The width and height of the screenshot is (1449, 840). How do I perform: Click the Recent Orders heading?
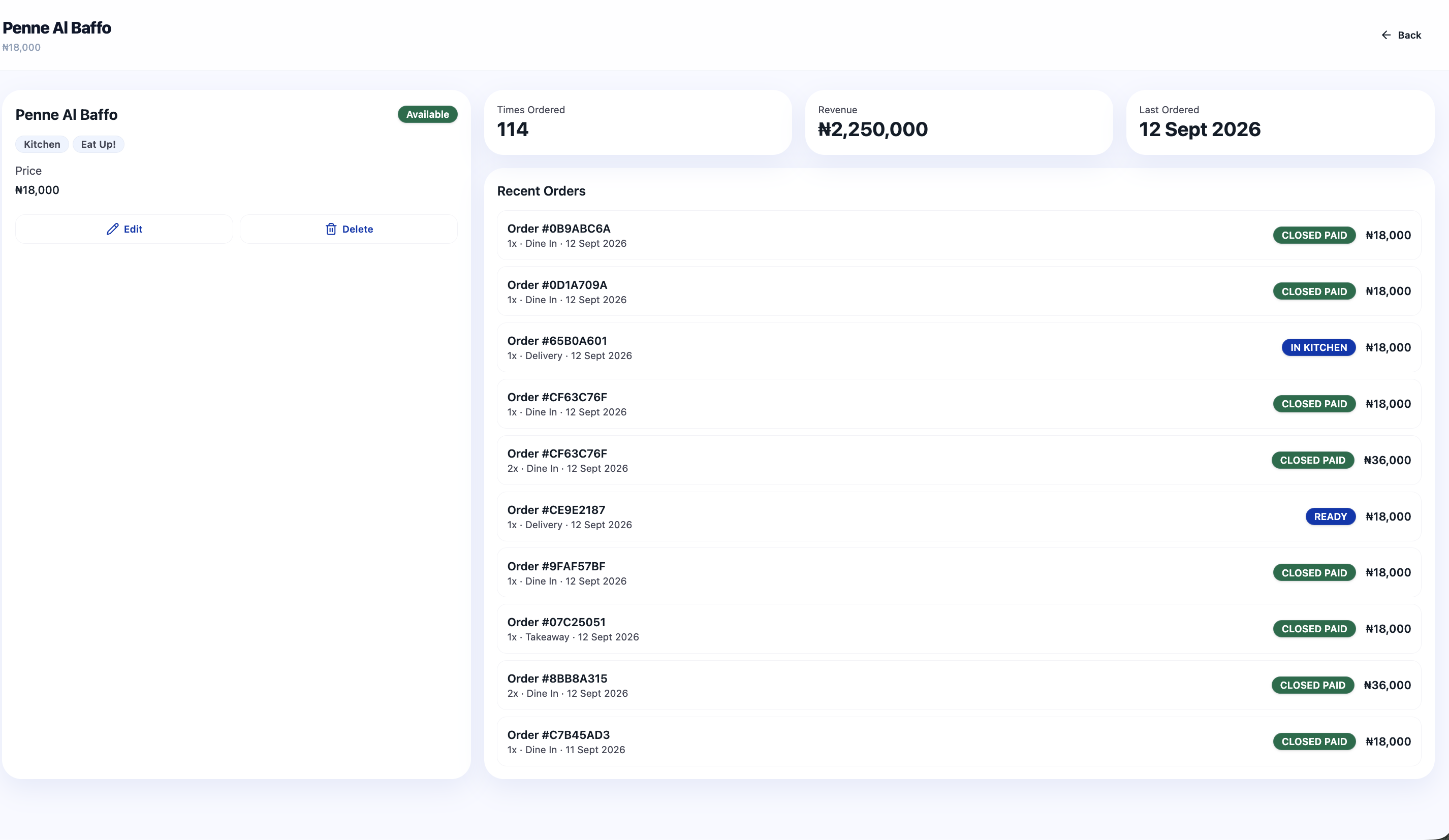(x=541, y=191)
